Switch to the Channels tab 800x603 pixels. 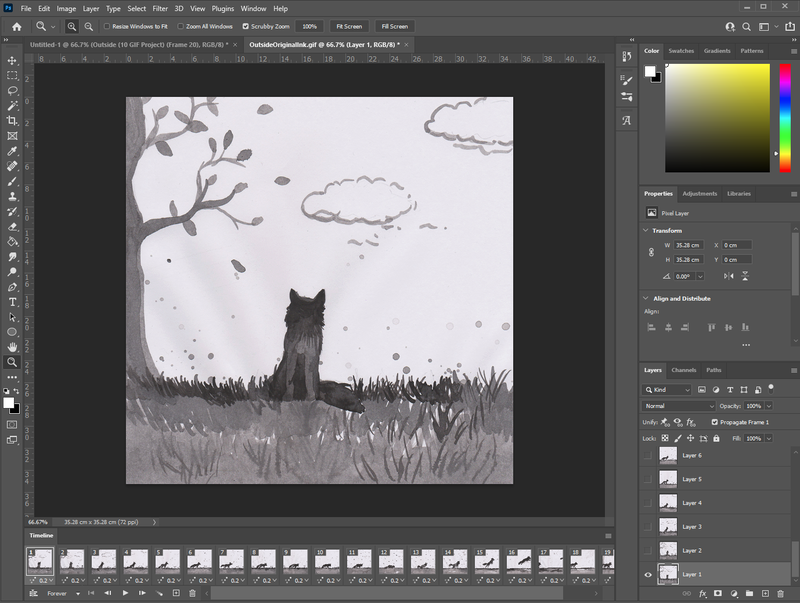pyautogui.click(x=684, y=370)
